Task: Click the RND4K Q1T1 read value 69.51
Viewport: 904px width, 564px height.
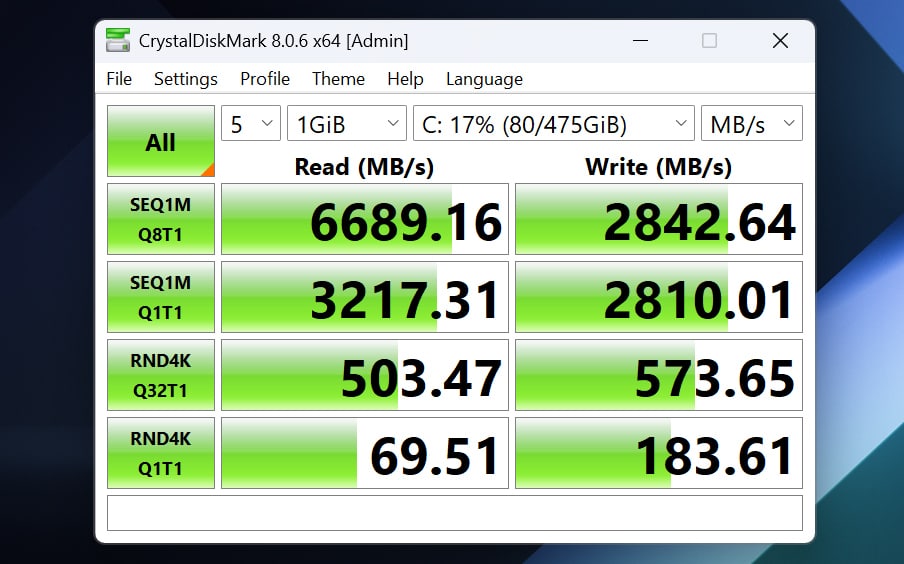Action: (x=365, y=453)
